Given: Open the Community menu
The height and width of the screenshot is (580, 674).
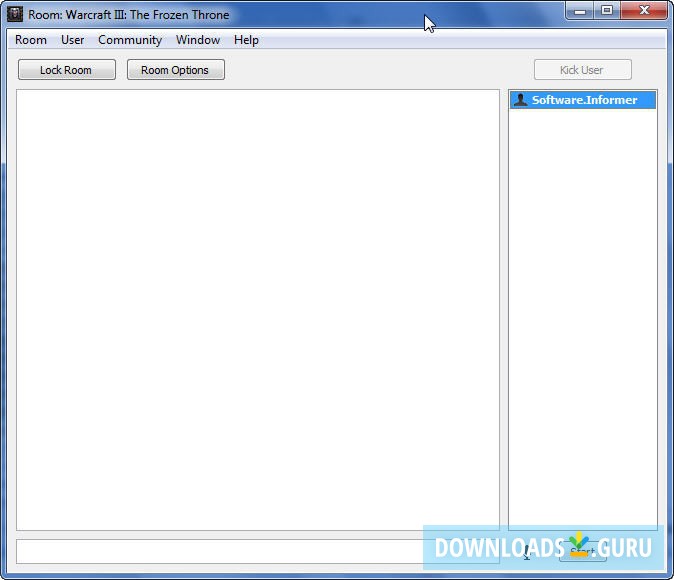Looking at the screenshot, I should [x=130, y=40].
